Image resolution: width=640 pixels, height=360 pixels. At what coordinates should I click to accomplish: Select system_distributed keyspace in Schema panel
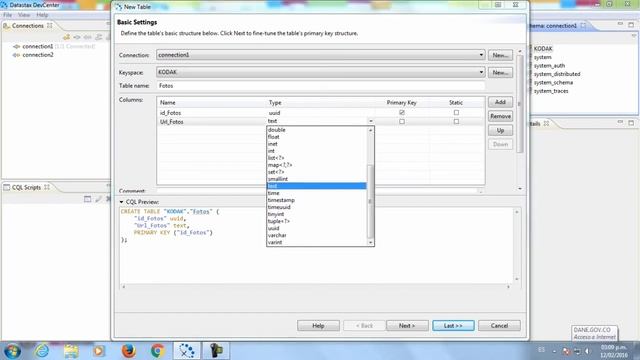click(557, 74)
